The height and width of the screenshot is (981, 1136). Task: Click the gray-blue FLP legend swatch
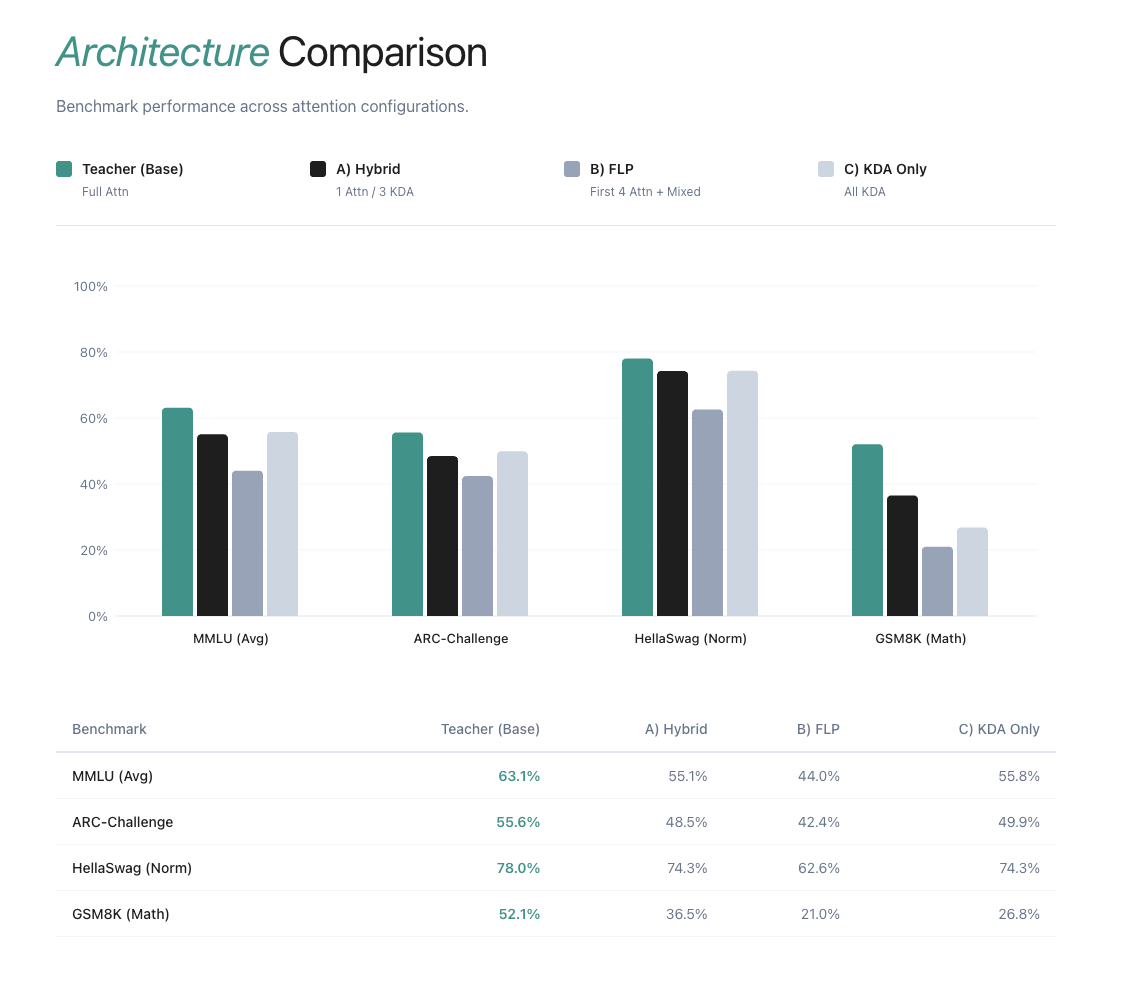coord(572,169)
